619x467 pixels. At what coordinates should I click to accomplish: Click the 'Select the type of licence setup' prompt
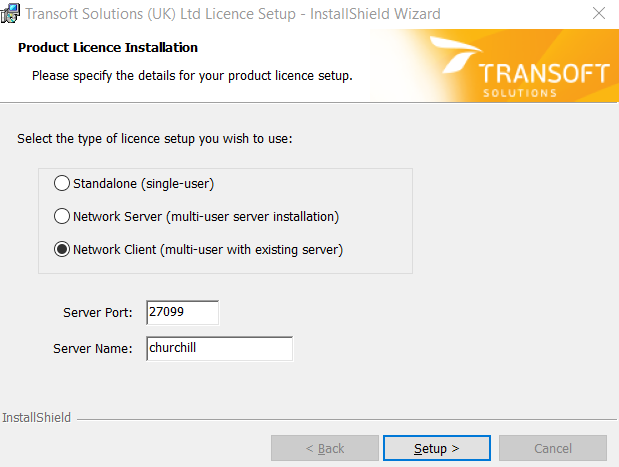click(155, 139)
